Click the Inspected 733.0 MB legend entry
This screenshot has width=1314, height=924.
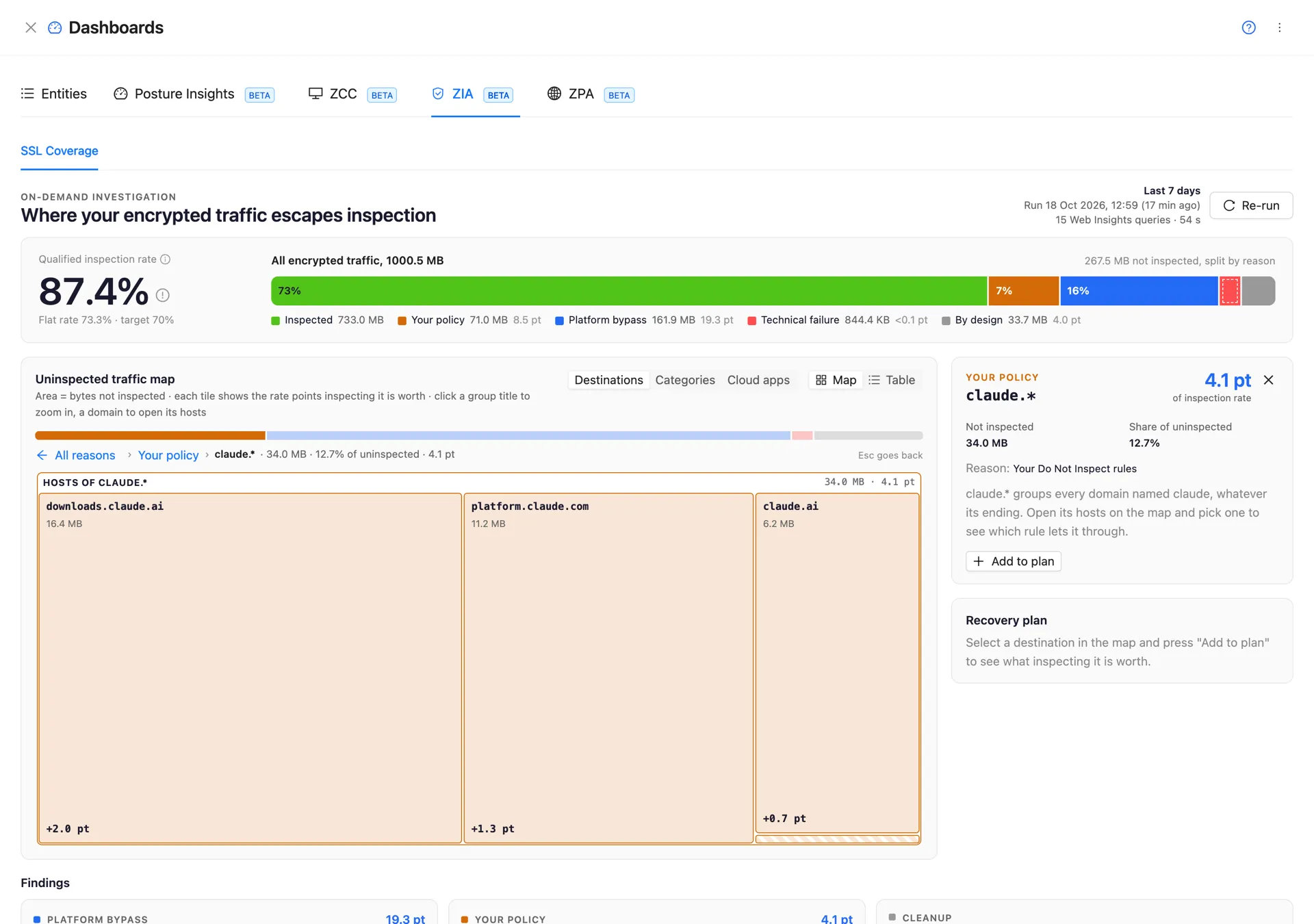(327, 320)
